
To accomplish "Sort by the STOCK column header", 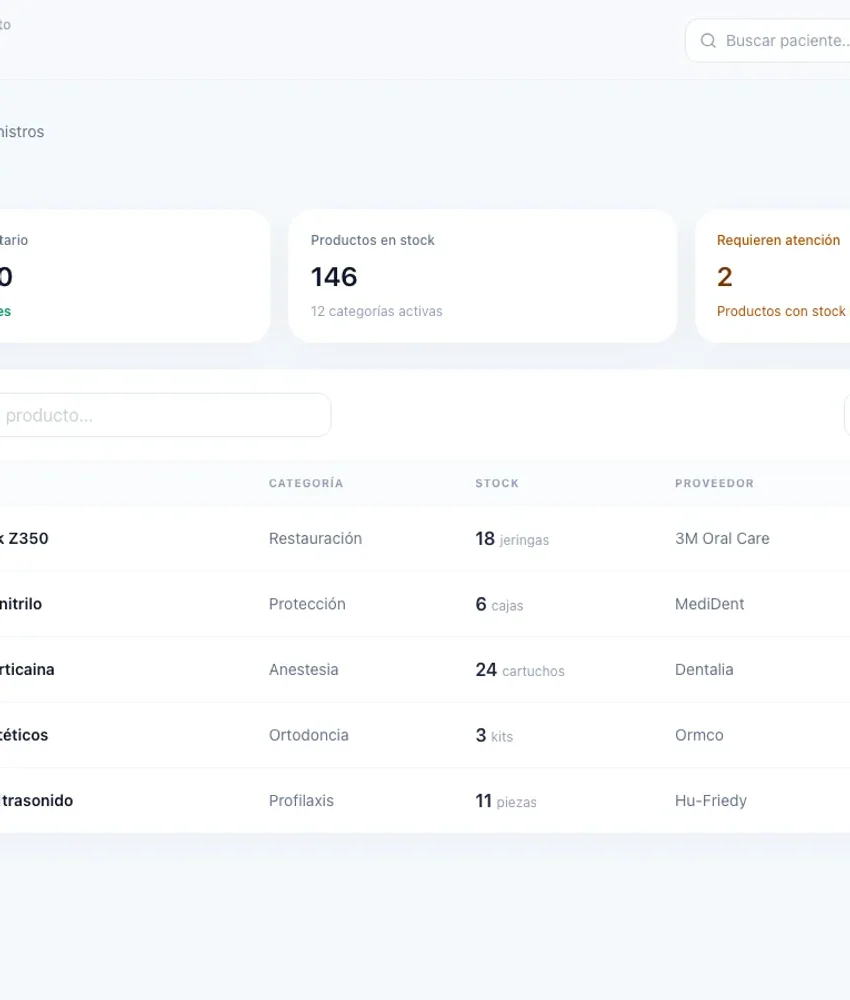I will pyautogui.click(x=497, y=483).
